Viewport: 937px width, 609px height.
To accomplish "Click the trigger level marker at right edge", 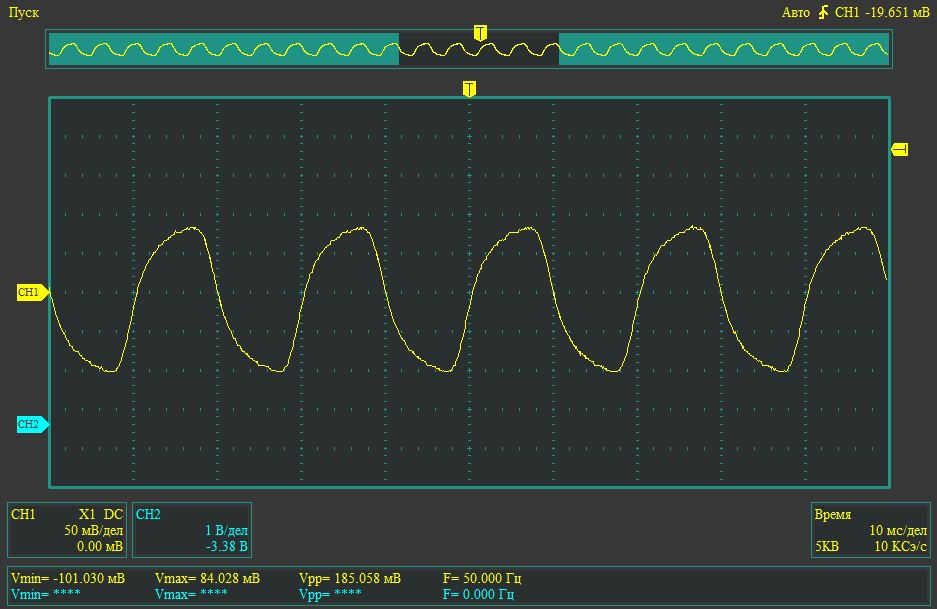I will [x=900, y=149].
